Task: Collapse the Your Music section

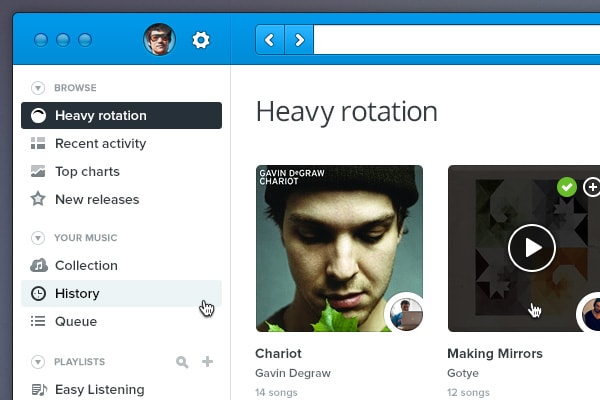Action: pyautogui.click(x=38, y=238)
